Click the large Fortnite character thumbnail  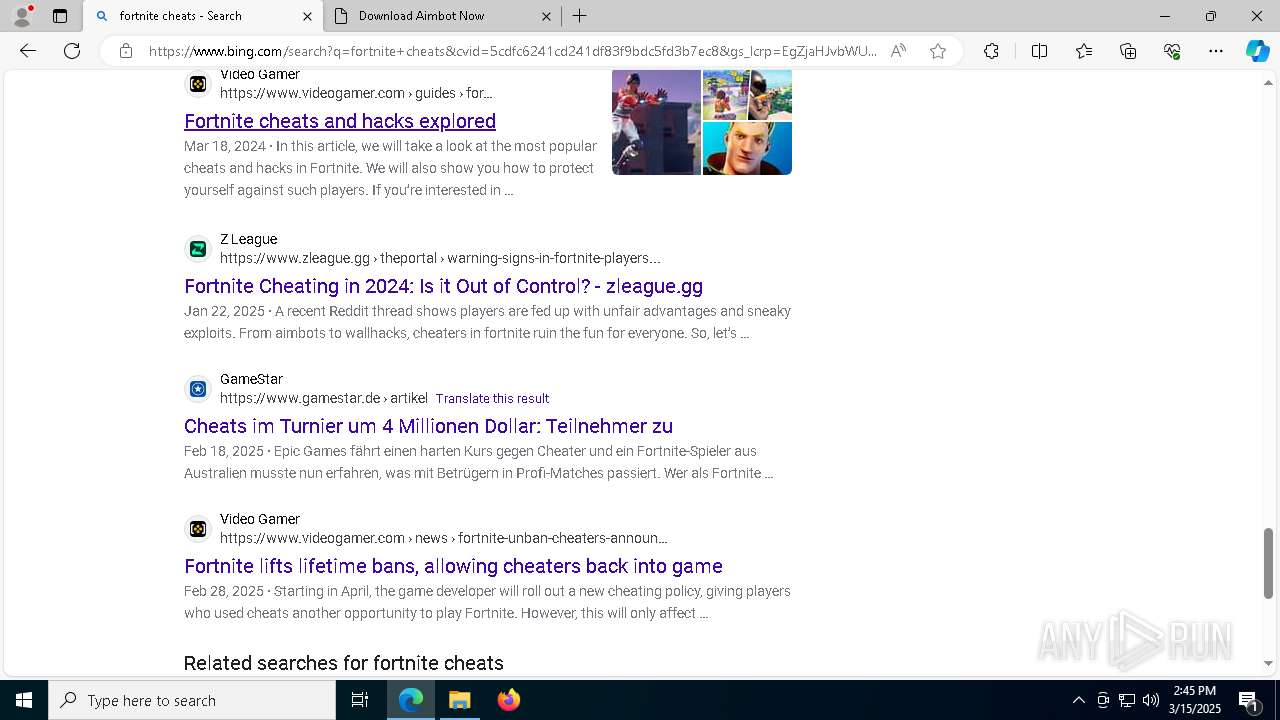pyautogui.click(x=656, y=122)
